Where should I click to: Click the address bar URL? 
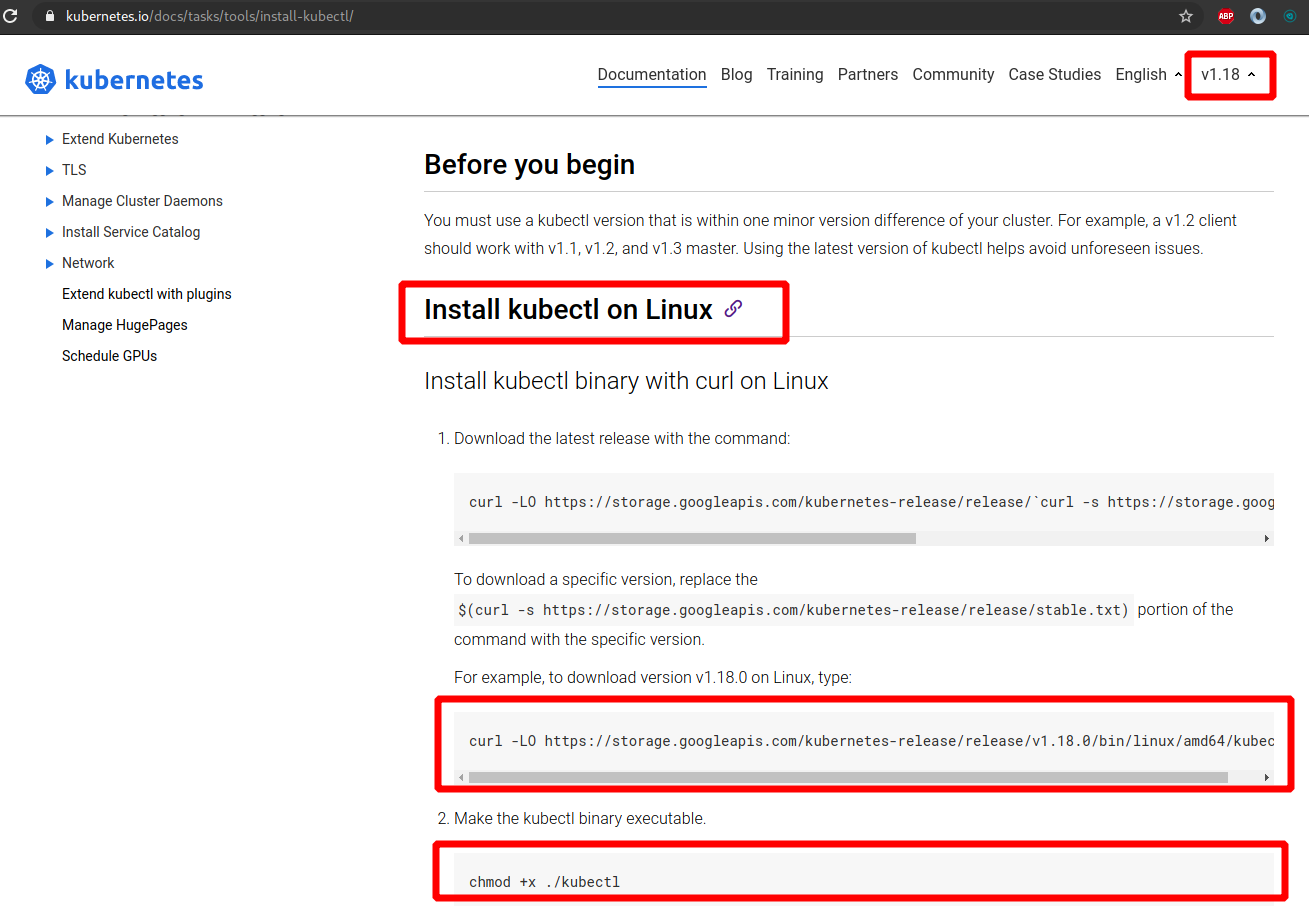210,17
